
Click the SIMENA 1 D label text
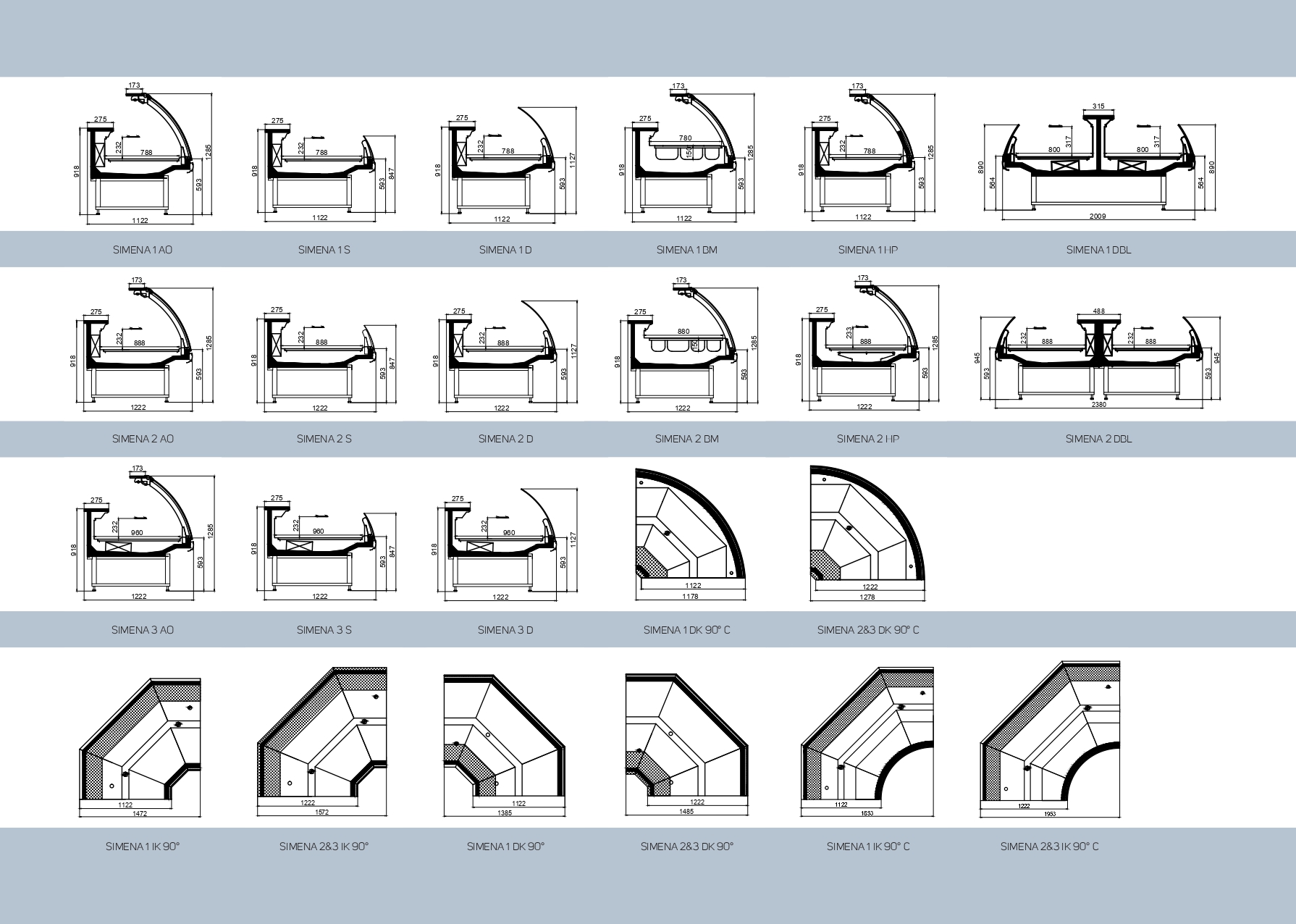pyautogui.click(x=505, y=250)
